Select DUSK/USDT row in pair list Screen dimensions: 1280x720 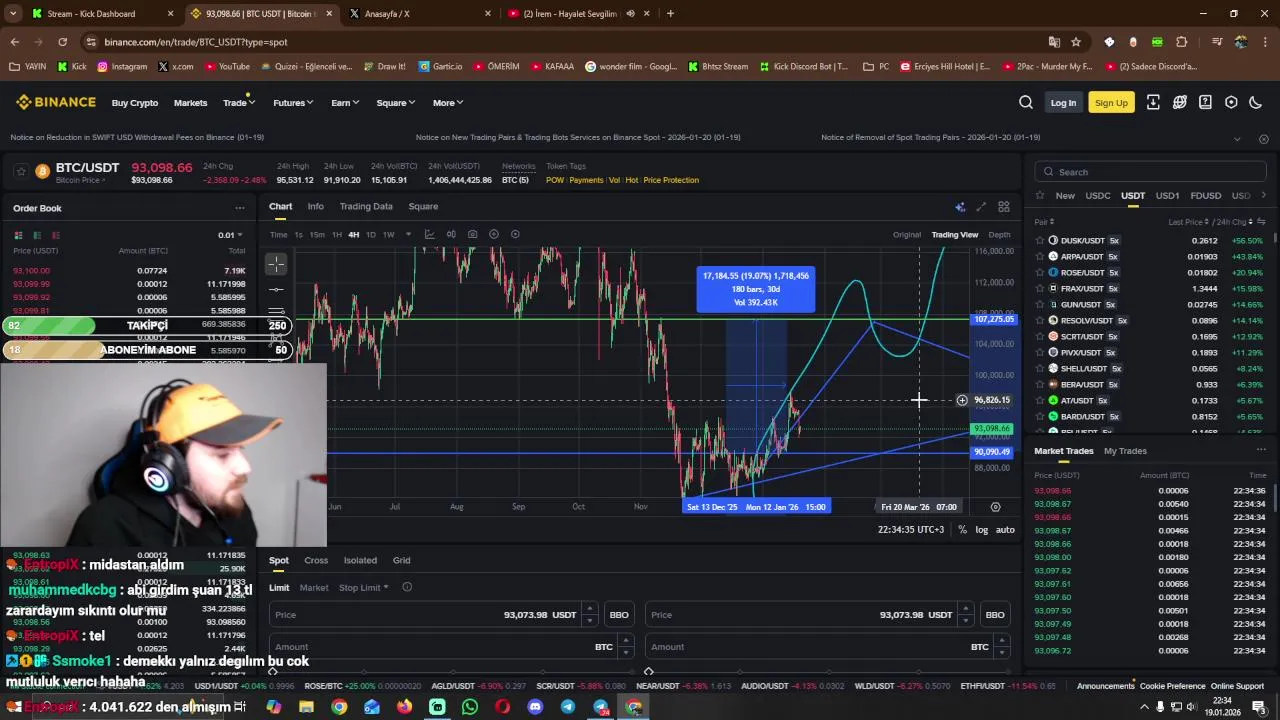(x=1150, y=241)
